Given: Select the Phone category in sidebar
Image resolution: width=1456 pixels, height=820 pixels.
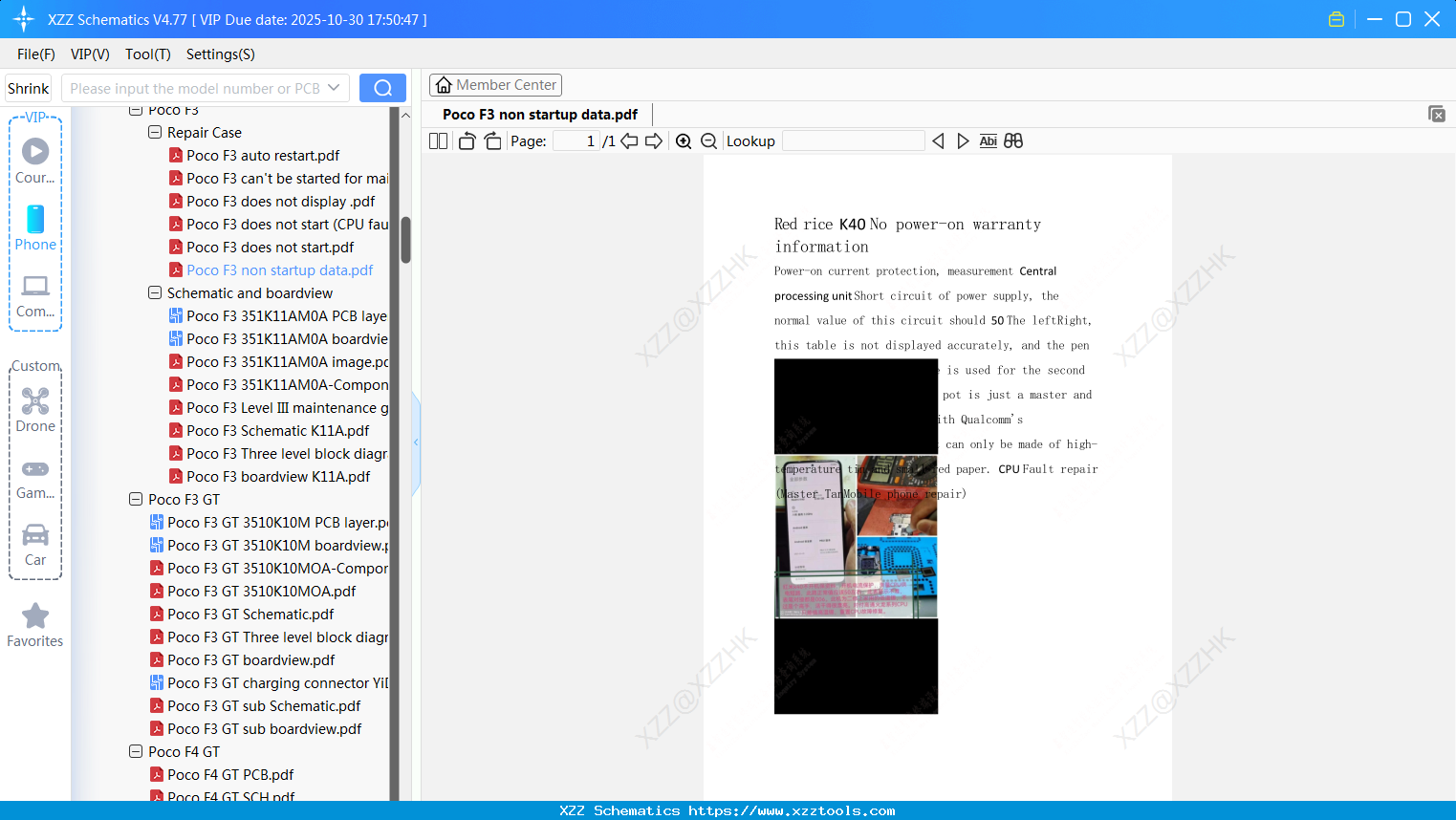Looking at the screenshot, I should coord(35,227).
